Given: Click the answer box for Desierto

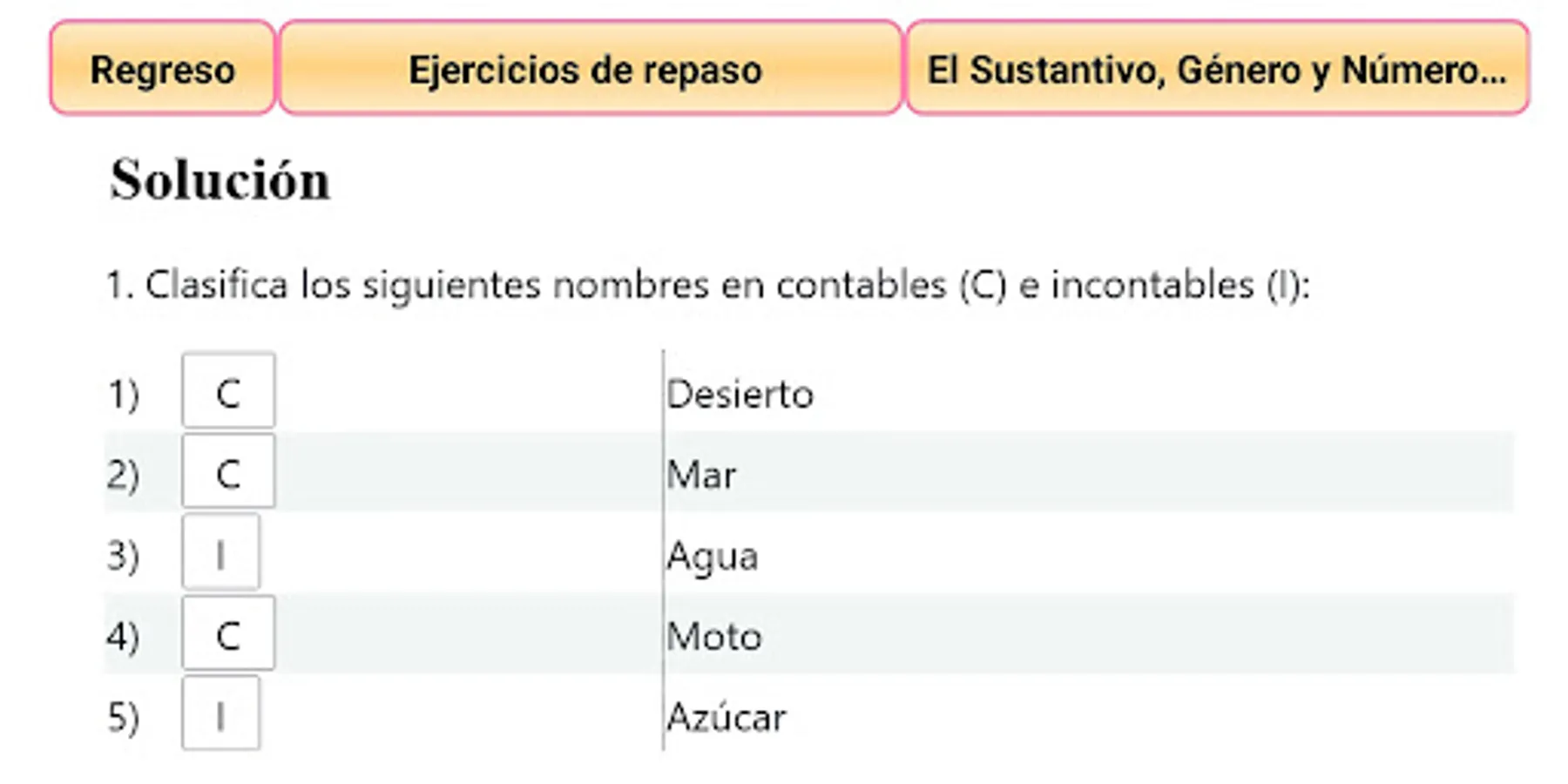Looking at the screenshot, I should click(x=228, y=391).
